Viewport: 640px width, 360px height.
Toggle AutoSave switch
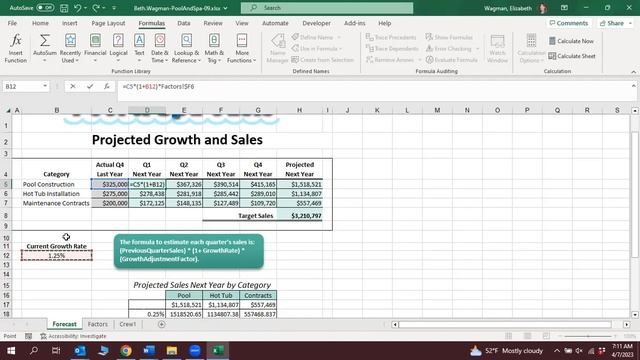pos(44,8)
